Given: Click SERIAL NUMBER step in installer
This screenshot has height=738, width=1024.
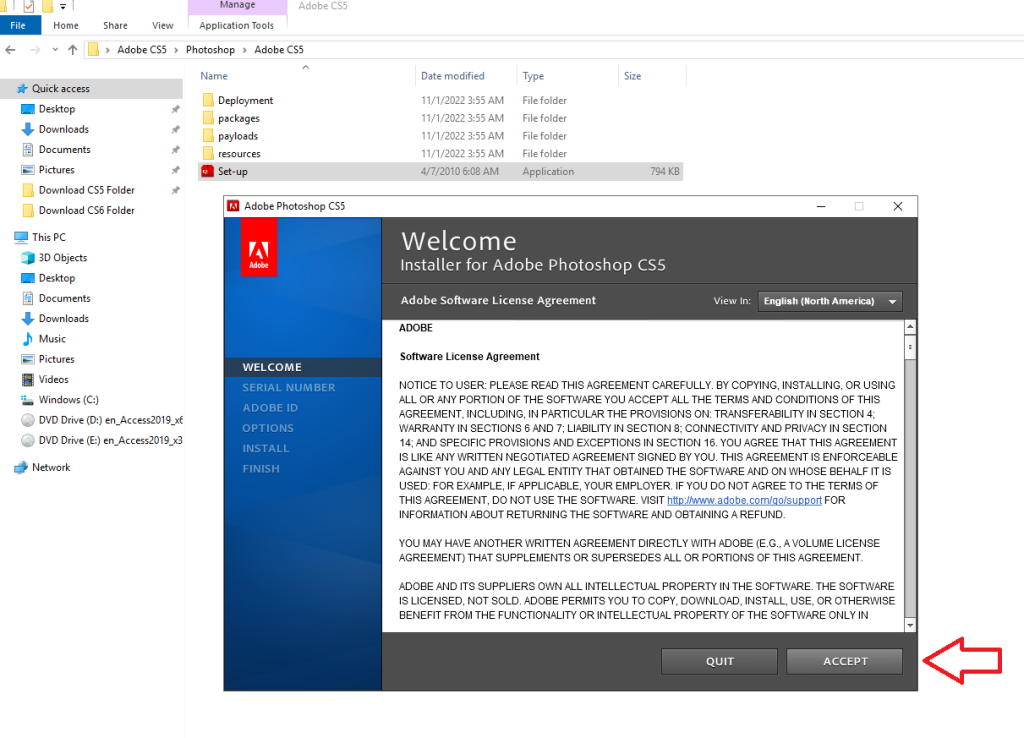Looking at the screenshot, I should coord(289,387).
